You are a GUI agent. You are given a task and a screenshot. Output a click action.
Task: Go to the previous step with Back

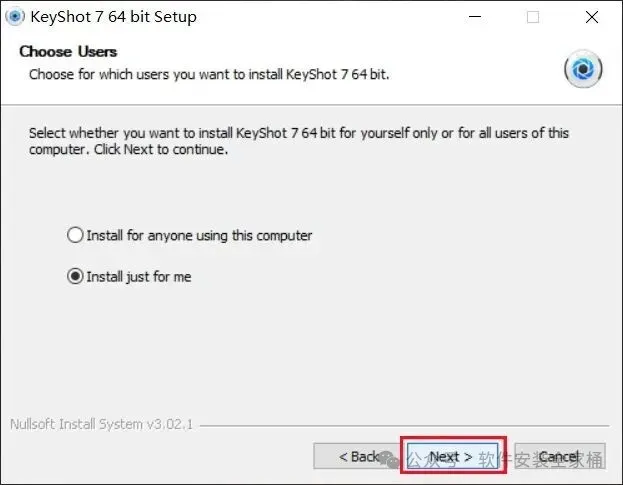tap(356, 456)
